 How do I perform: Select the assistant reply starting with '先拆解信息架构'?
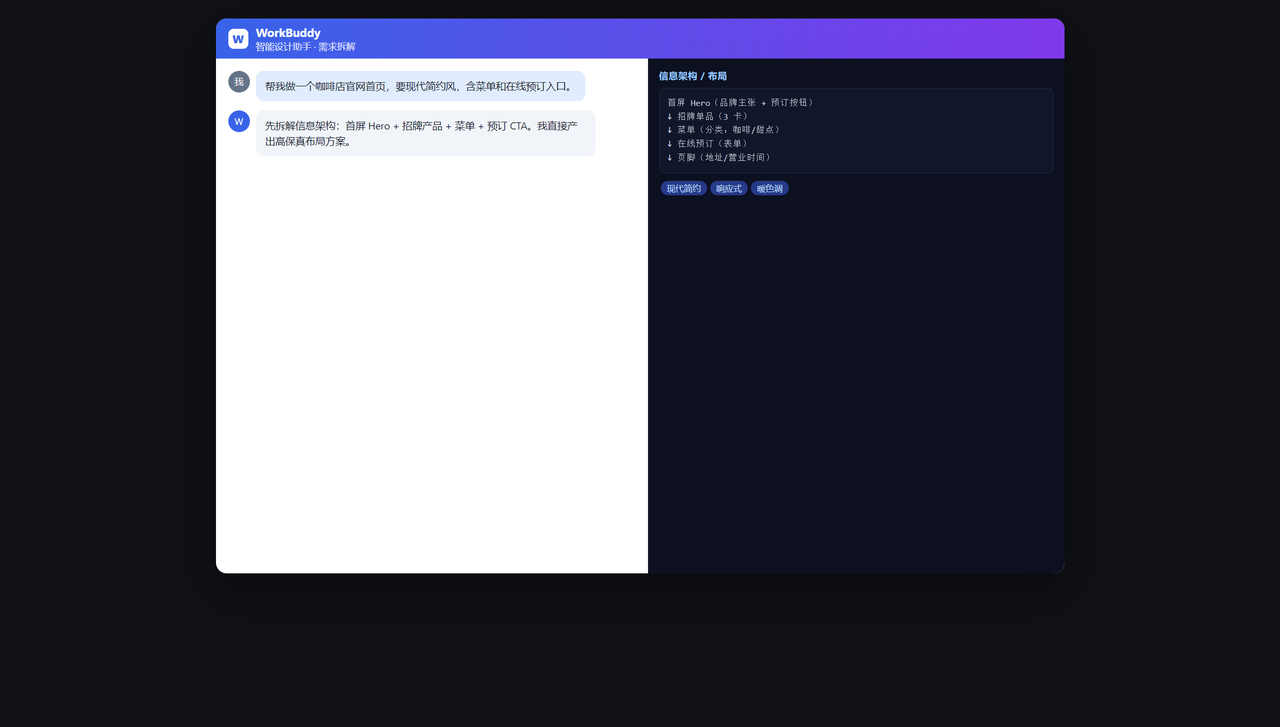(425, 133)
